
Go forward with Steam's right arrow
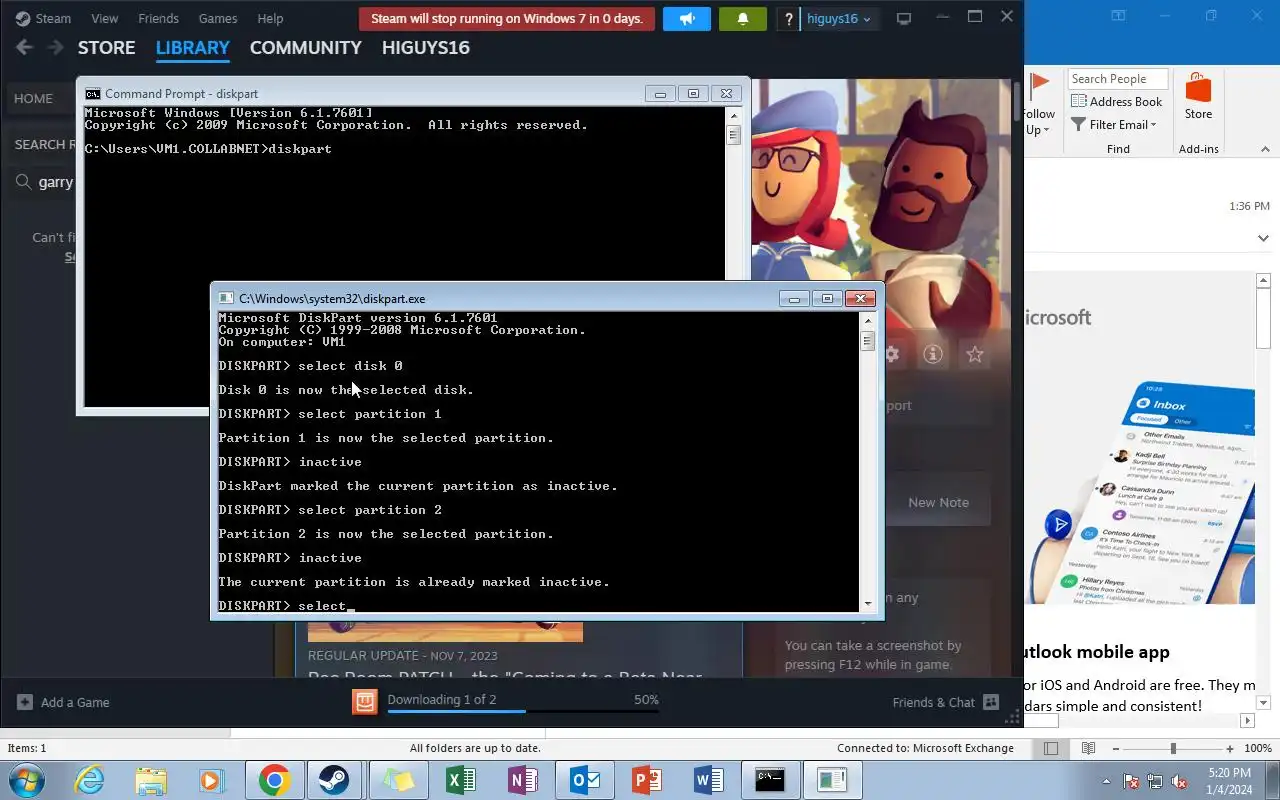click(56, 47)
